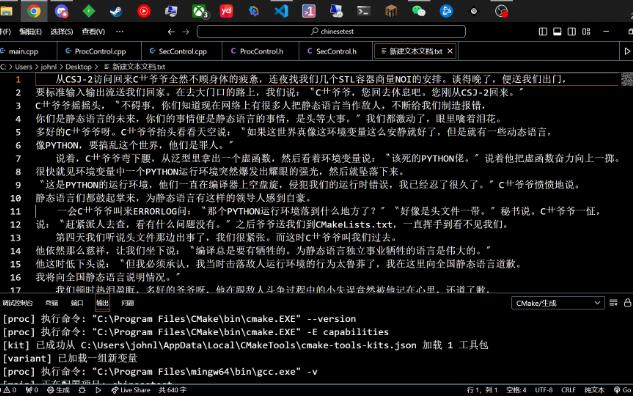Click the CMake debug bug icon
The height and width of the screenshot is (396, 633).
click(x=82, y=390)
